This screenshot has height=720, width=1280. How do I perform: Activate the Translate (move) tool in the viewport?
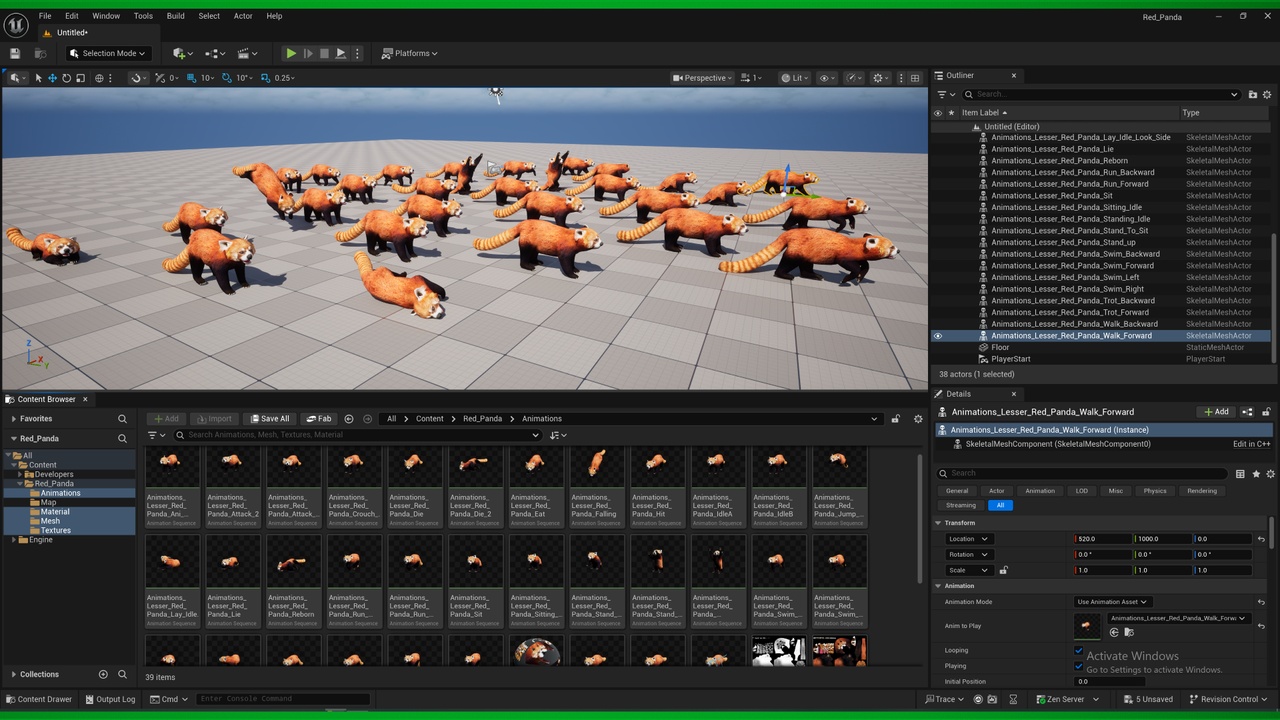(x=53, y=78)
